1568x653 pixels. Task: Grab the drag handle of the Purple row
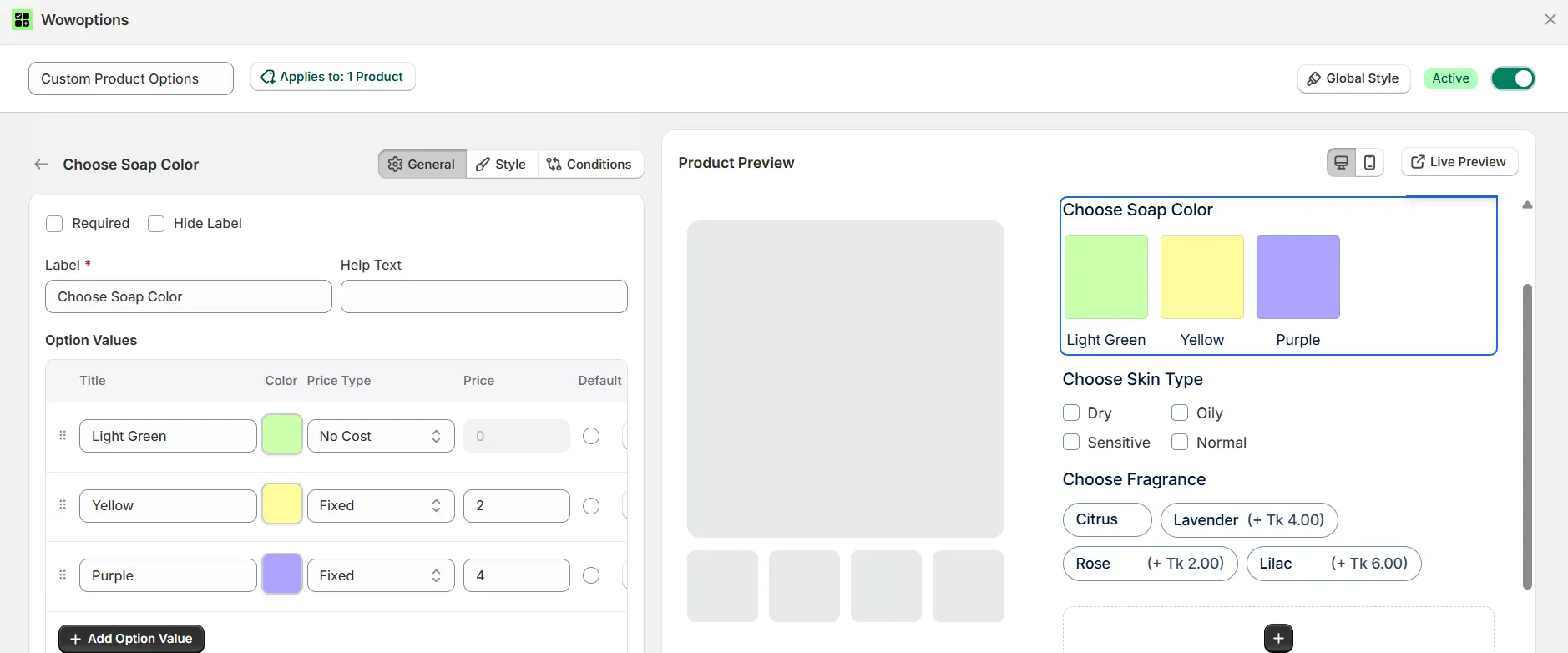pyautogui.click(x=61, y=575)
